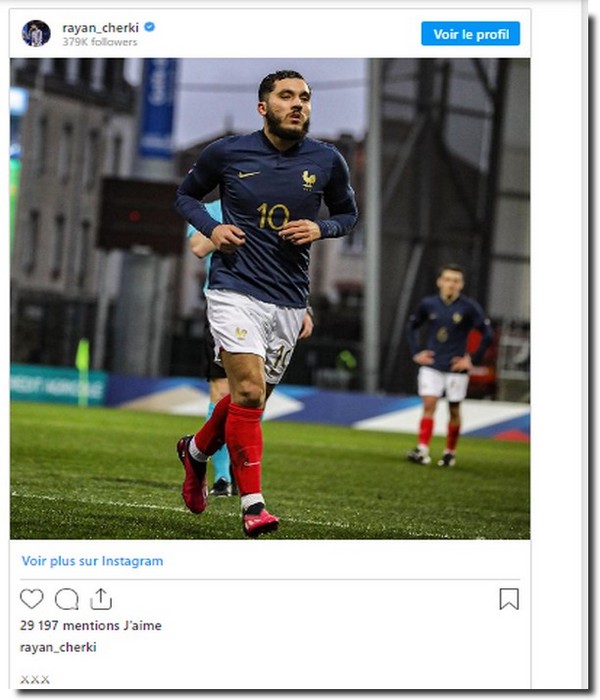Click the rooster crest on the jersey
The image size is (600, 700).
pos(308,179)
